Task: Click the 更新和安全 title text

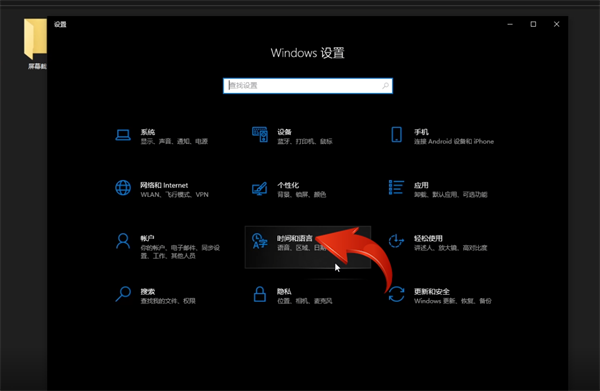Action: [x=432, y=292]
